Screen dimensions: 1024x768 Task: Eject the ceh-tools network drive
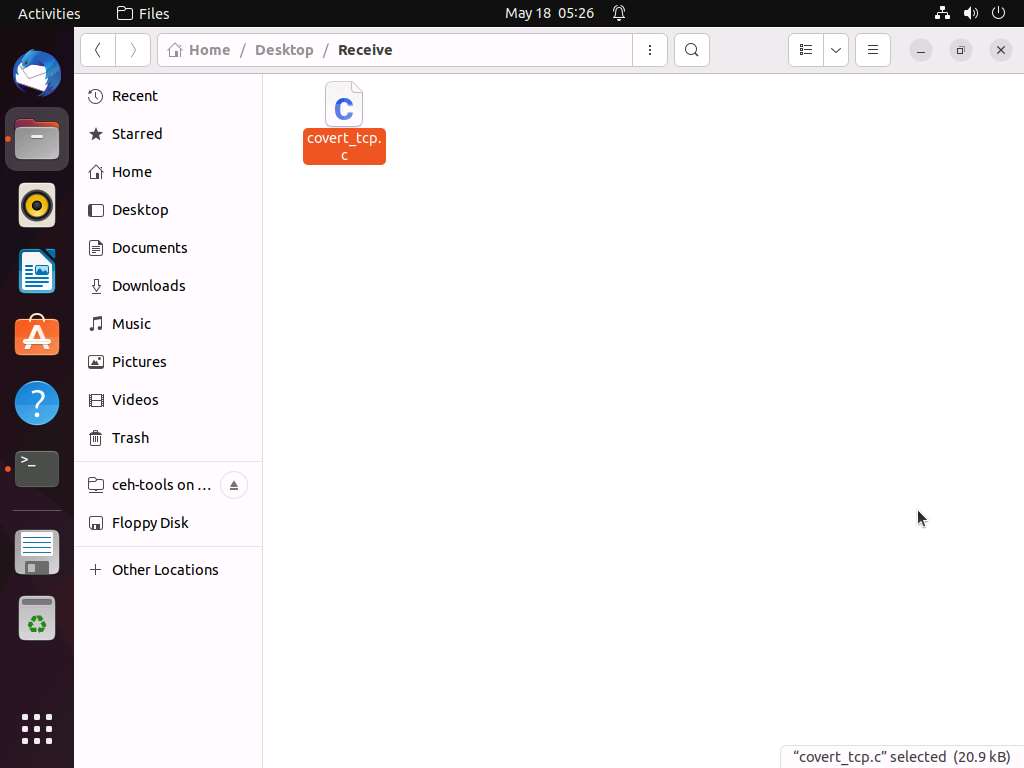[233, 485]
